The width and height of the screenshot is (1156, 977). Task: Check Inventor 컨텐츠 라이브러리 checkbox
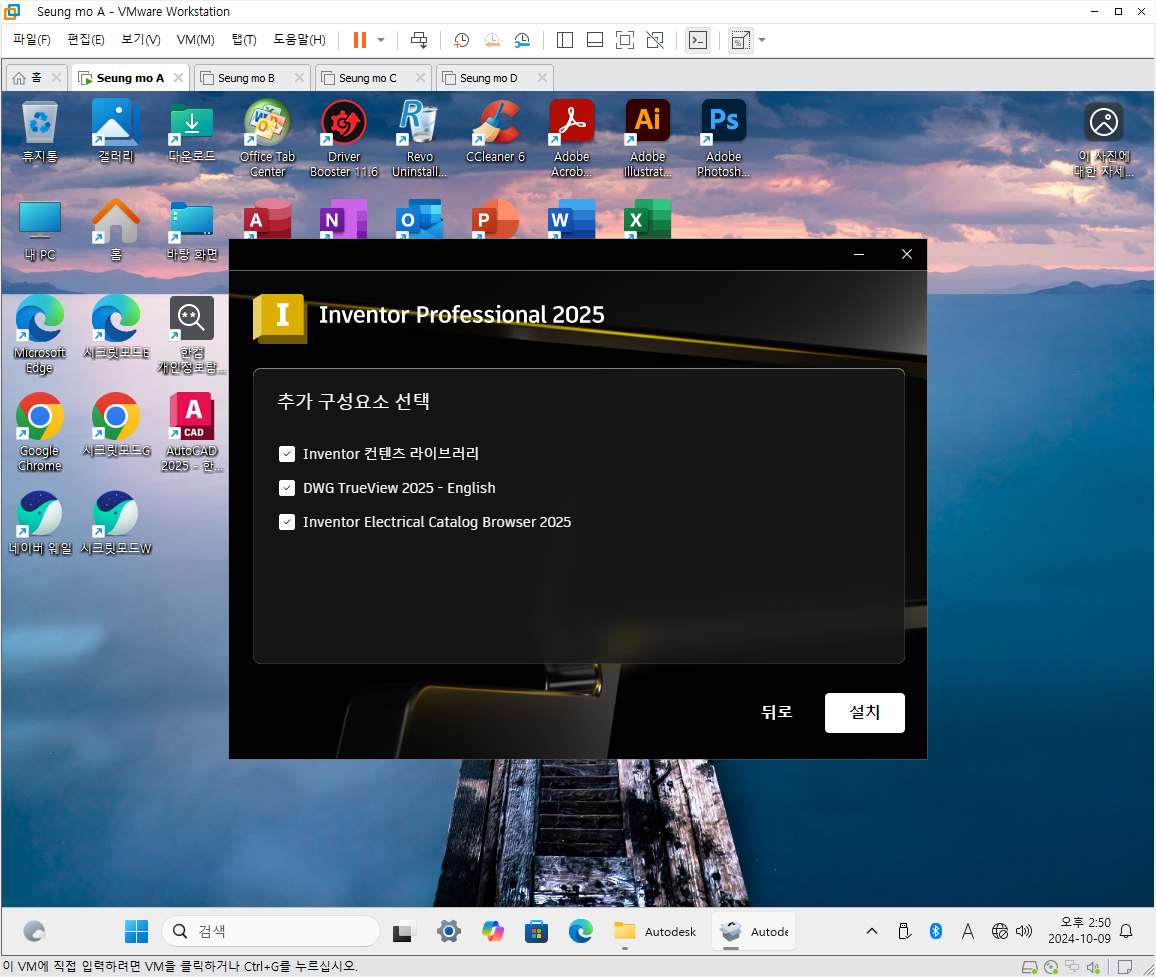coord(287,453)
